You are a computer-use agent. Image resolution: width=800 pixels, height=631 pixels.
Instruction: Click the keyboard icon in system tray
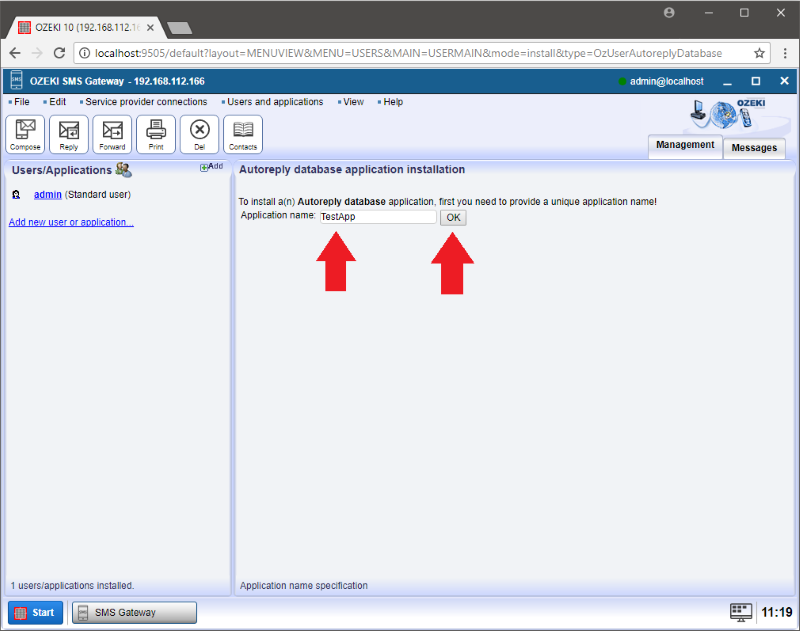coord(740,612)
